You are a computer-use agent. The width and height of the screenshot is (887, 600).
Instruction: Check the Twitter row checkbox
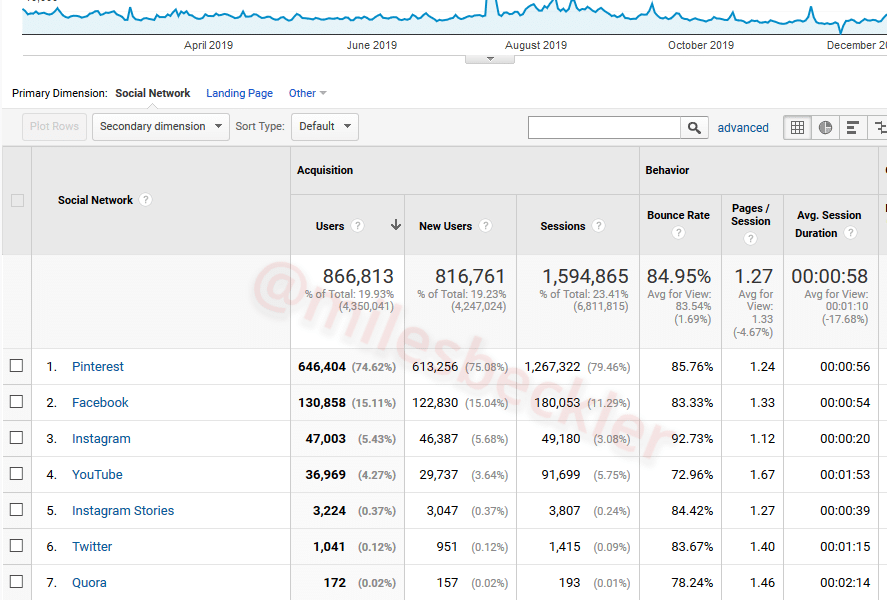16,546
